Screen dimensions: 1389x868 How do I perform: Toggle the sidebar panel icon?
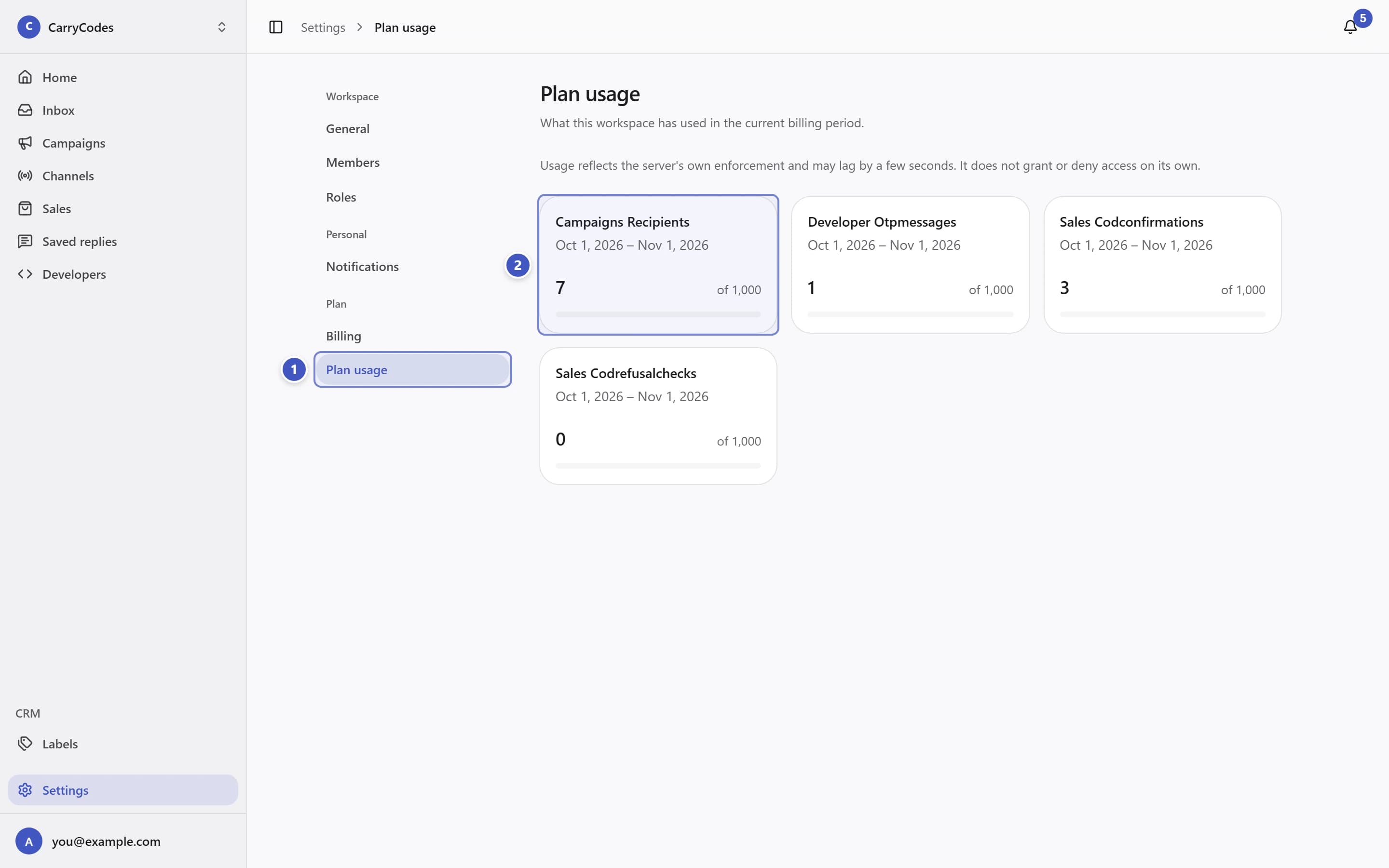point(275,27)
